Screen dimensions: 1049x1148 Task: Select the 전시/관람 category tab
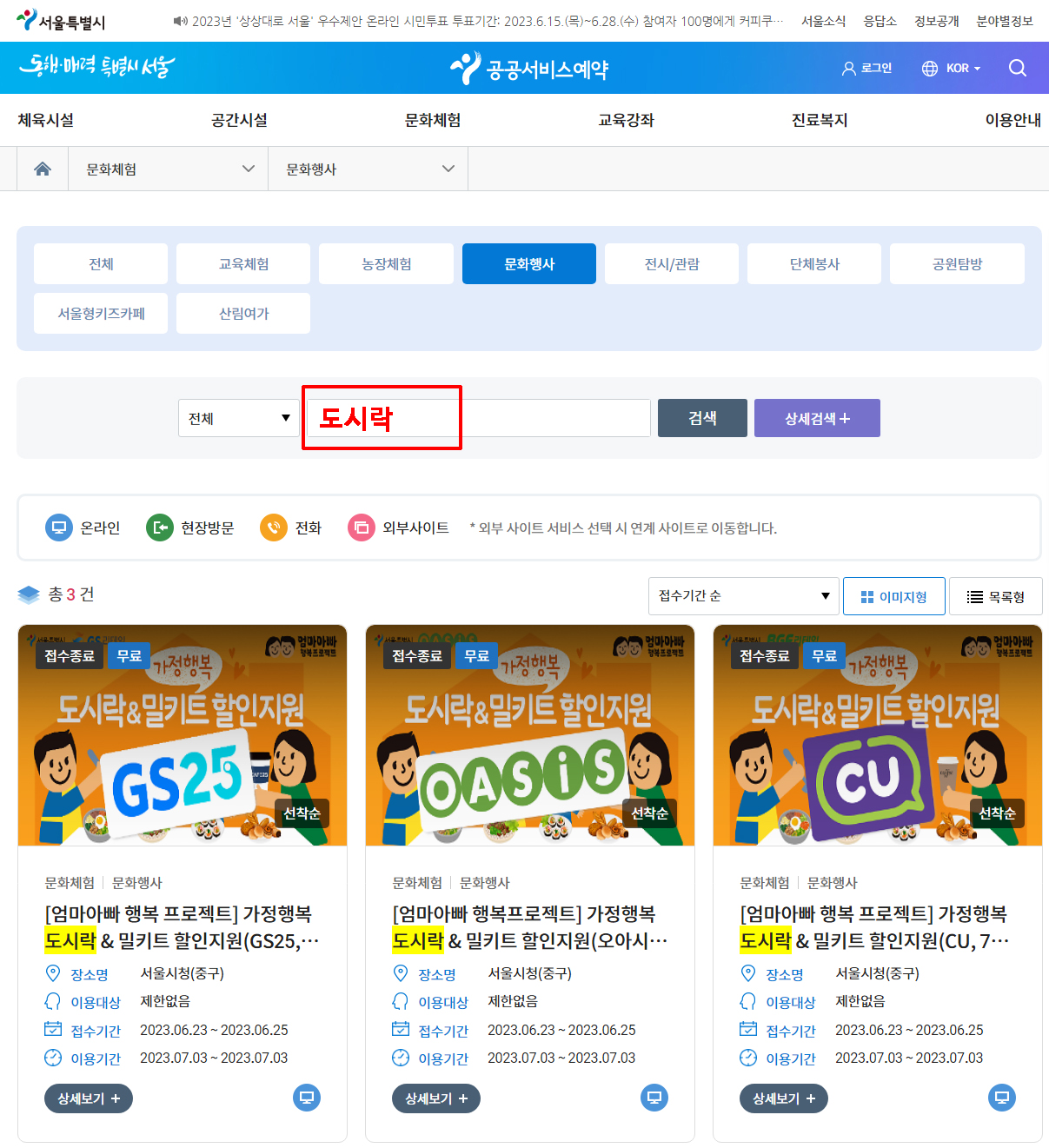(x=671, y=262)
